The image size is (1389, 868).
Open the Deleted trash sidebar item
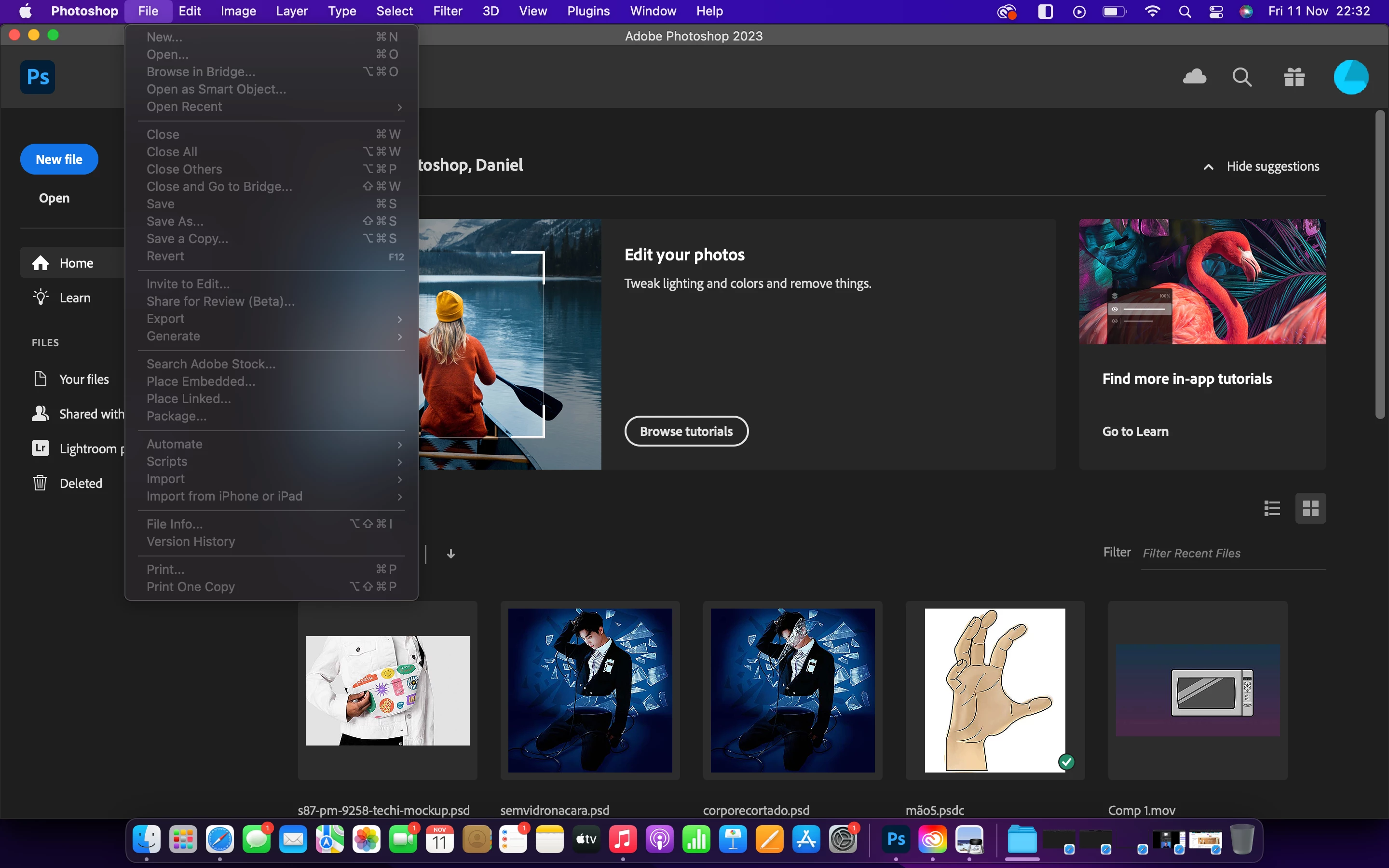click(x=81, y=483)
